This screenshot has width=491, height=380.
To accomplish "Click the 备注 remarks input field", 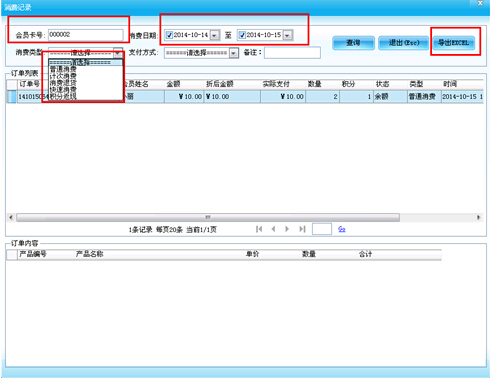I will click(x=292, y=53).
